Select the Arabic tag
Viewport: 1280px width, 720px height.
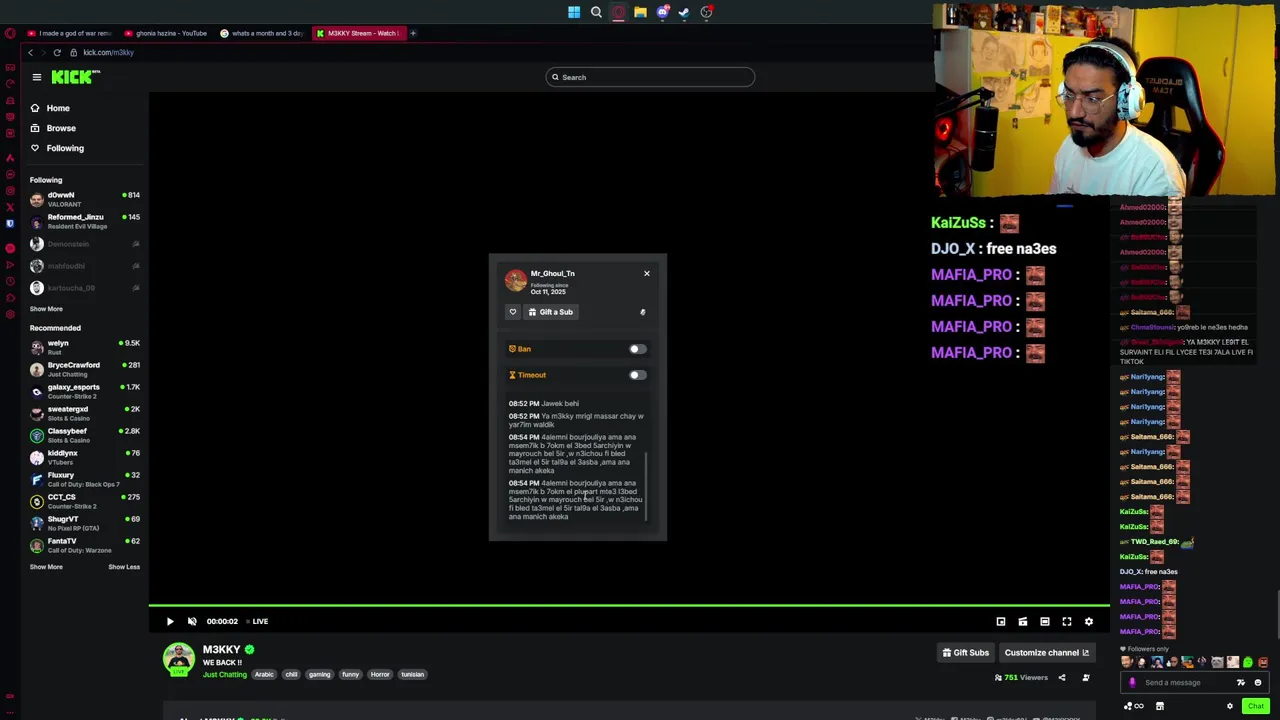click(264, 674)
